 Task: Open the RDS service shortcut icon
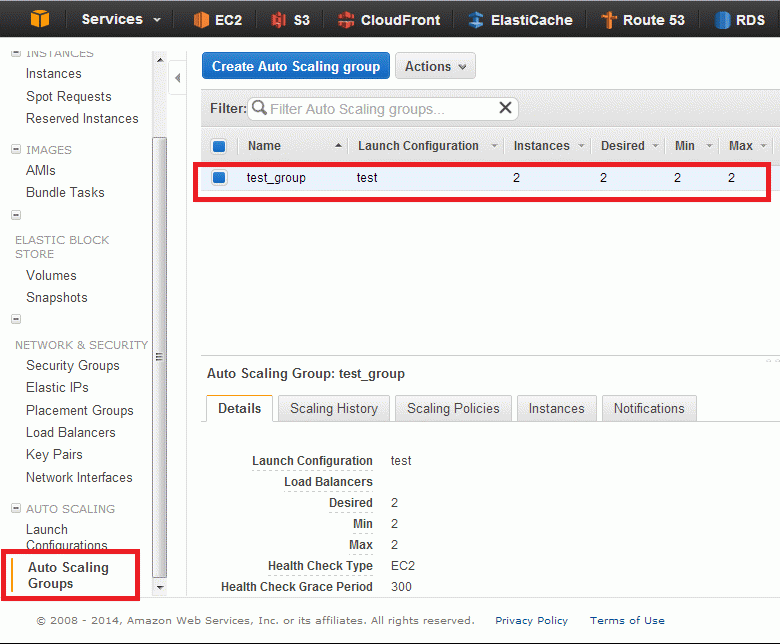tap(722, 20)
